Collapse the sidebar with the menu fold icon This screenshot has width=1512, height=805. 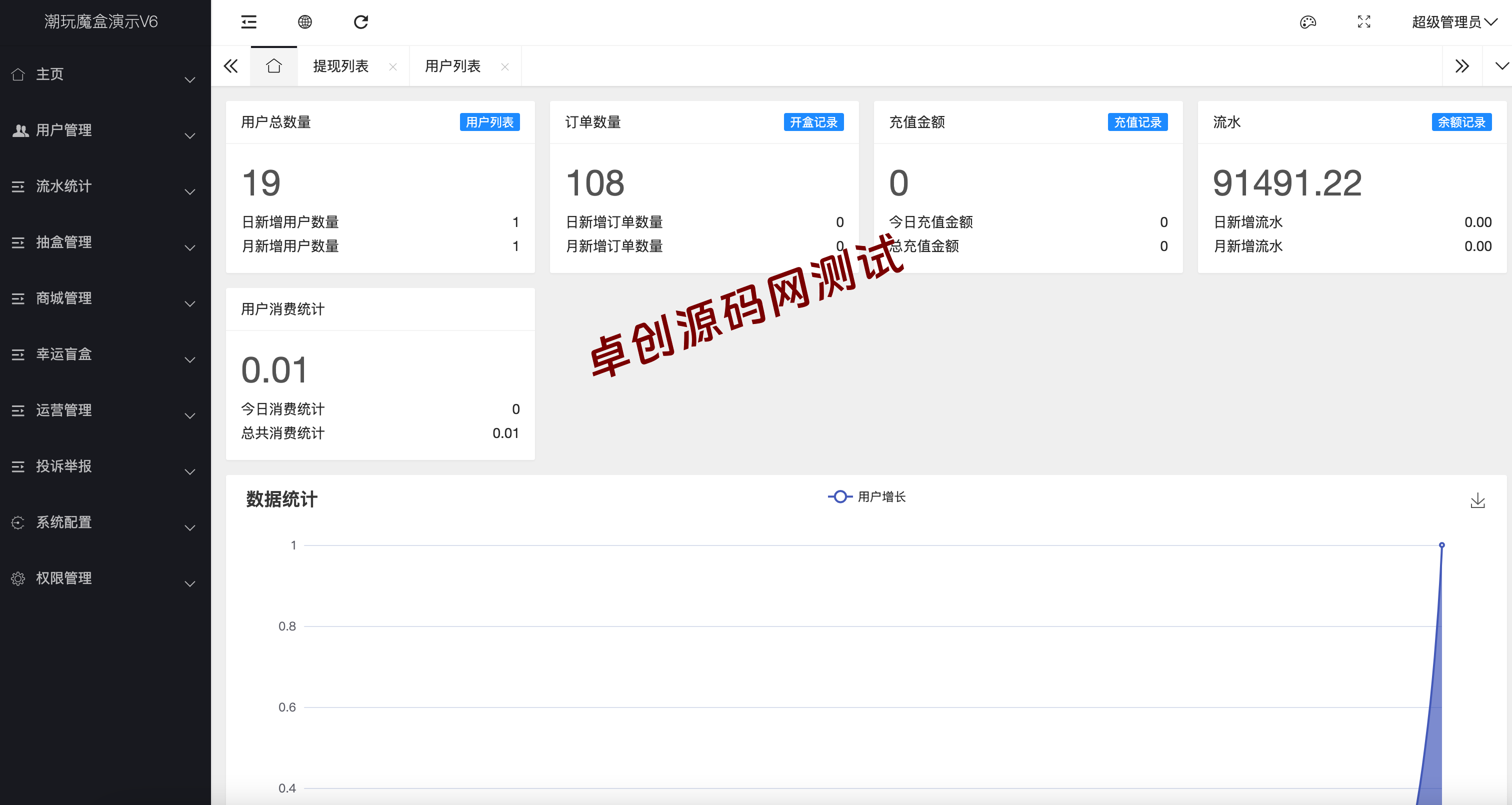(249, 22)
